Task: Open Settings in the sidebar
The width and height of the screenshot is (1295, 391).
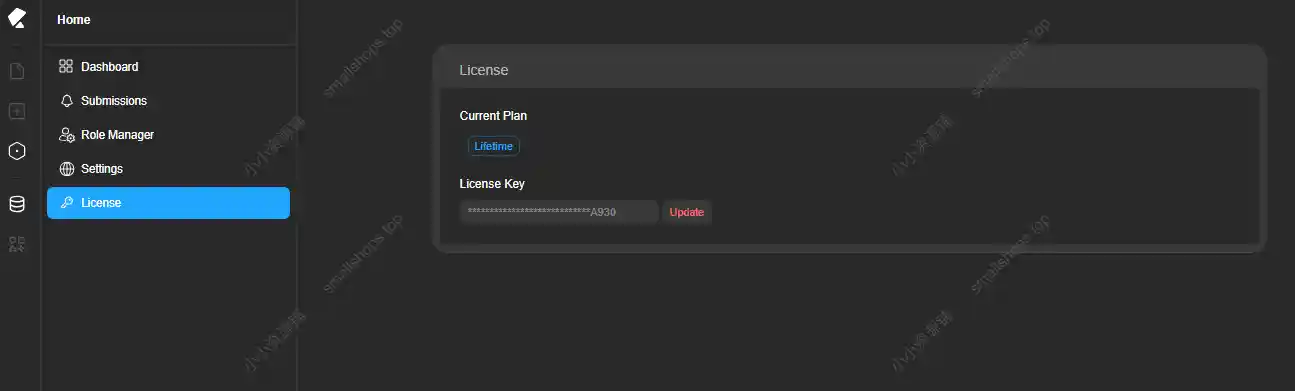Action: click(x=168, y=169)
